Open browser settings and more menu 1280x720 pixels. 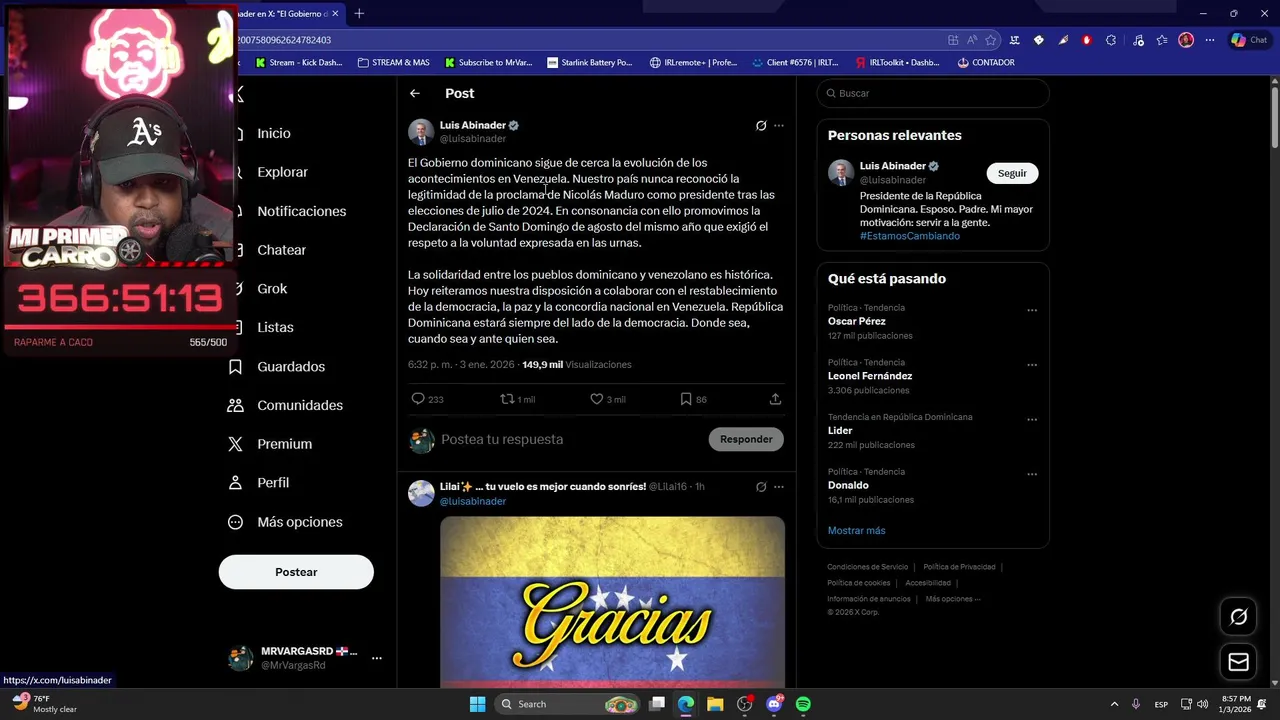coord(1210,40)
